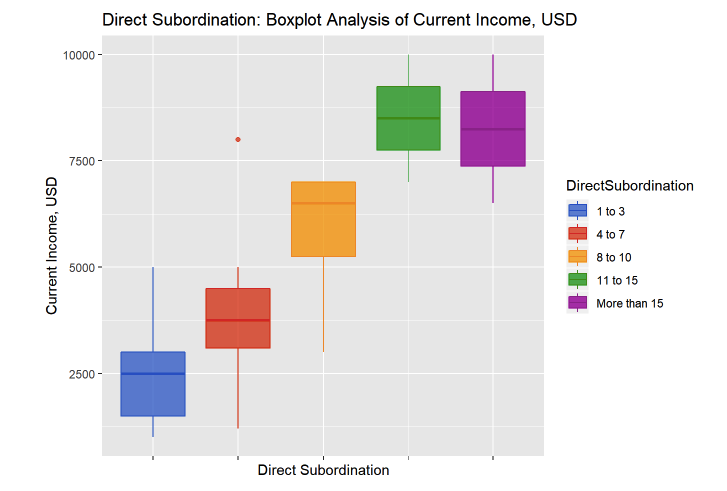The width and height of the screenshot is (727, 491).
Task: Select the 2500 y-axis tick label
Action: [x=77, y=374]
